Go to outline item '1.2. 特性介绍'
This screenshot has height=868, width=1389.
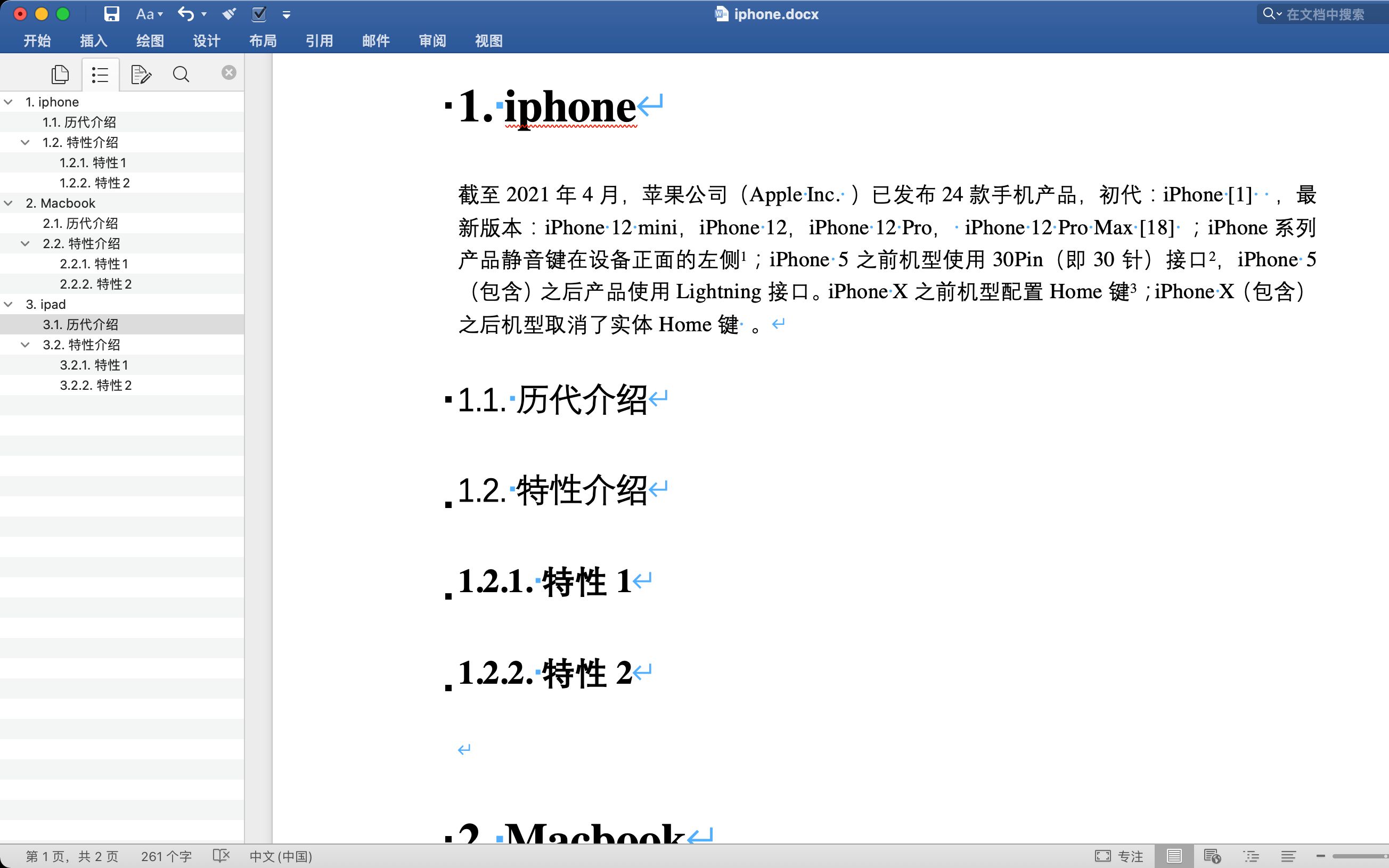click(80, 142)
